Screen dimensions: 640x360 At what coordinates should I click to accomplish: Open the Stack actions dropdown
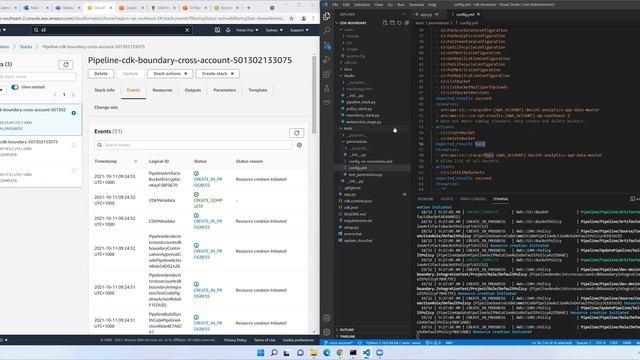point(170,74)
